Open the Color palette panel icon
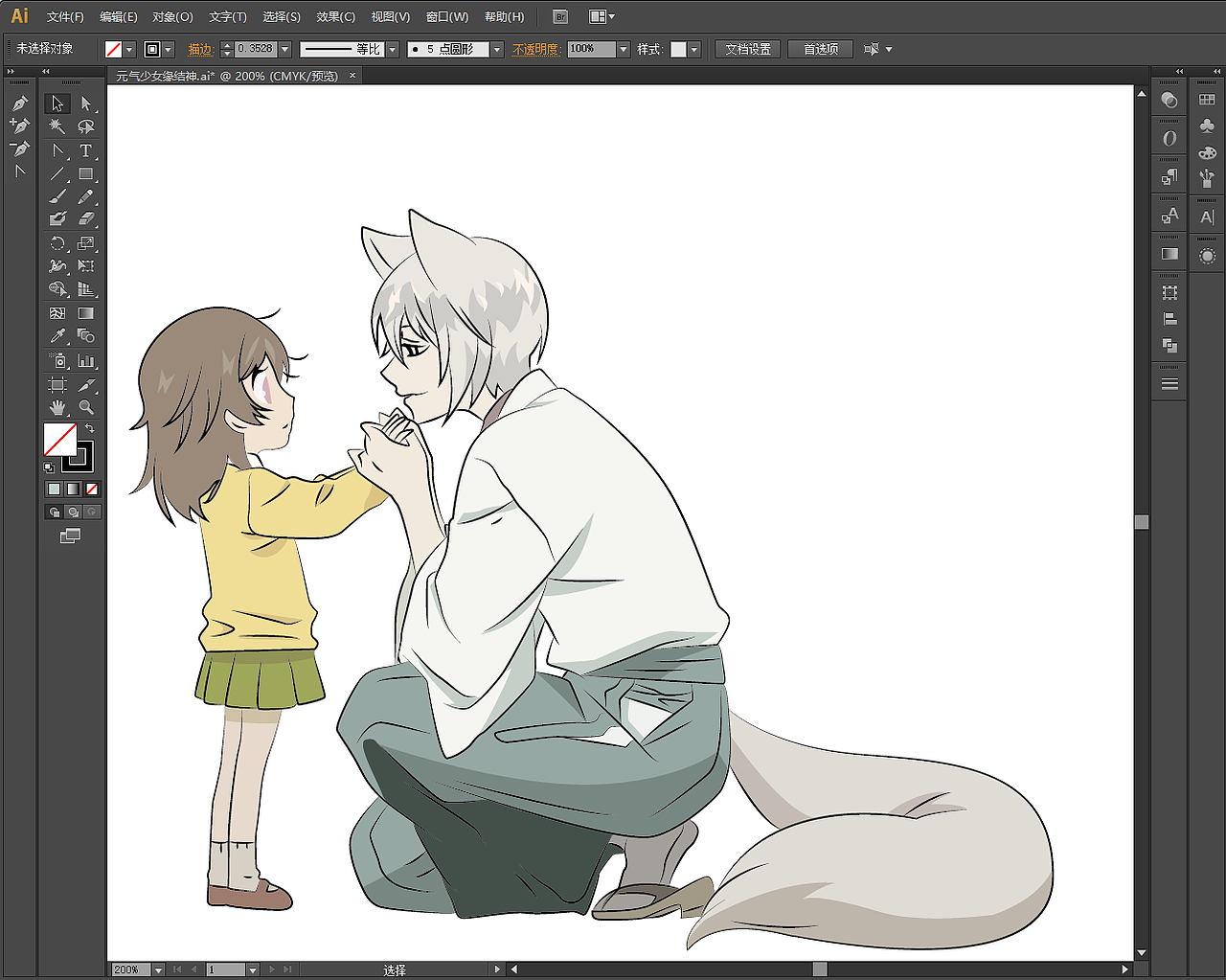Screen dimensions: 1226x980 click(x=1207, y=152)
